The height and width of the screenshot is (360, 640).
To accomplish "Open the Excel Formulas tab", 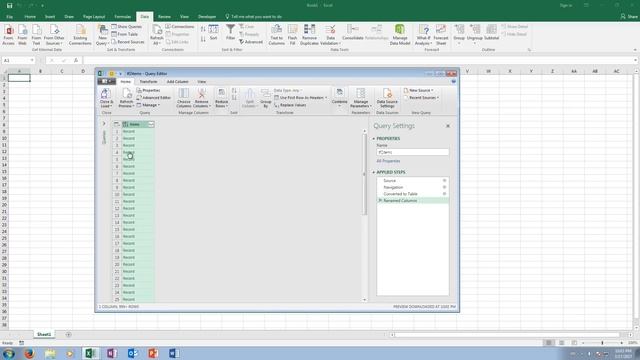I will click(x=122, y=17).
